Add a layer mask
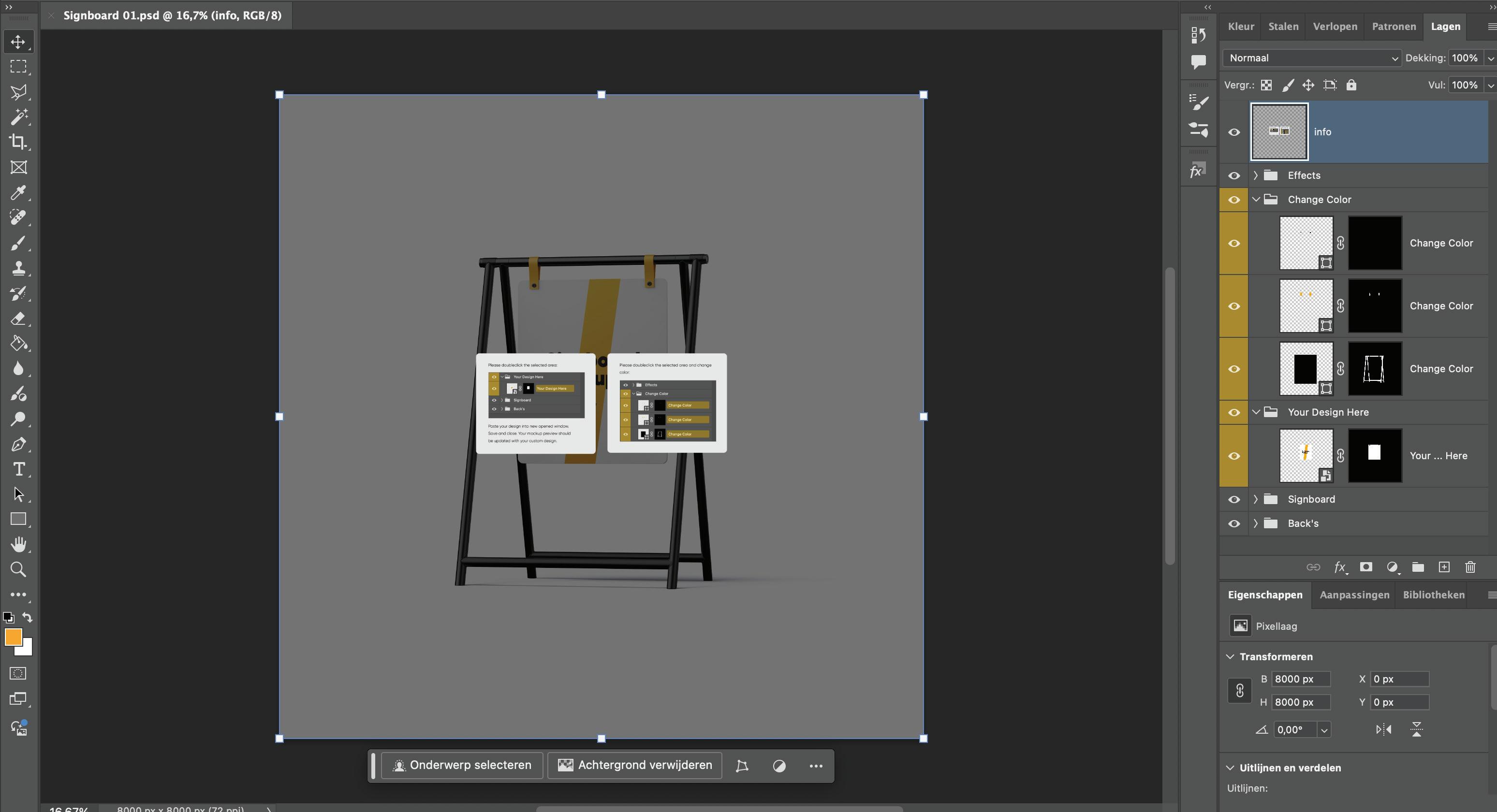Image resolution: width=1497 pixels, height=812 pixels. click(1366, 567)
